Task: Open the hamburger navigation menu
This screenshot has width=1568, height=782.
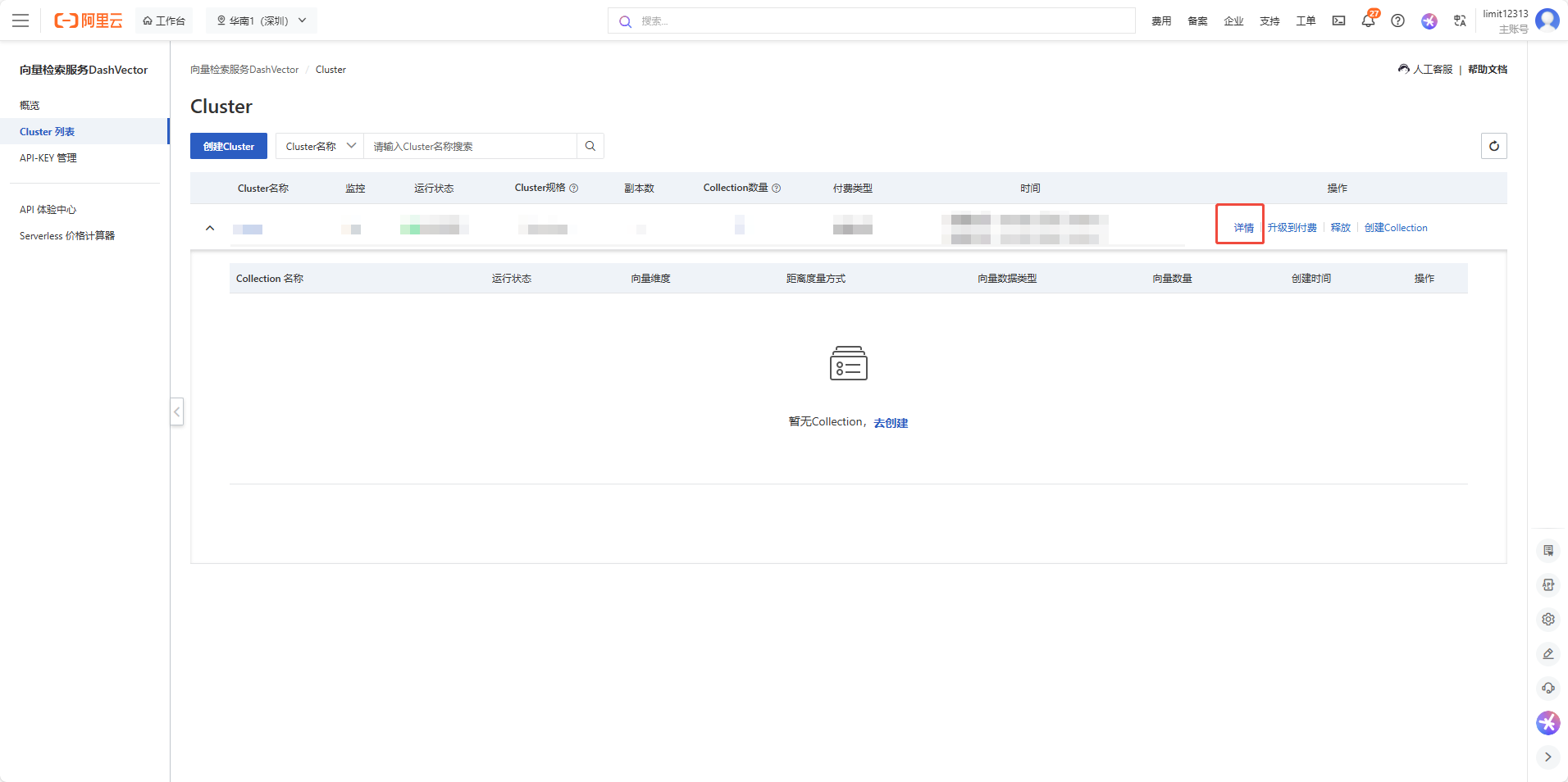Action: [21, 20]
